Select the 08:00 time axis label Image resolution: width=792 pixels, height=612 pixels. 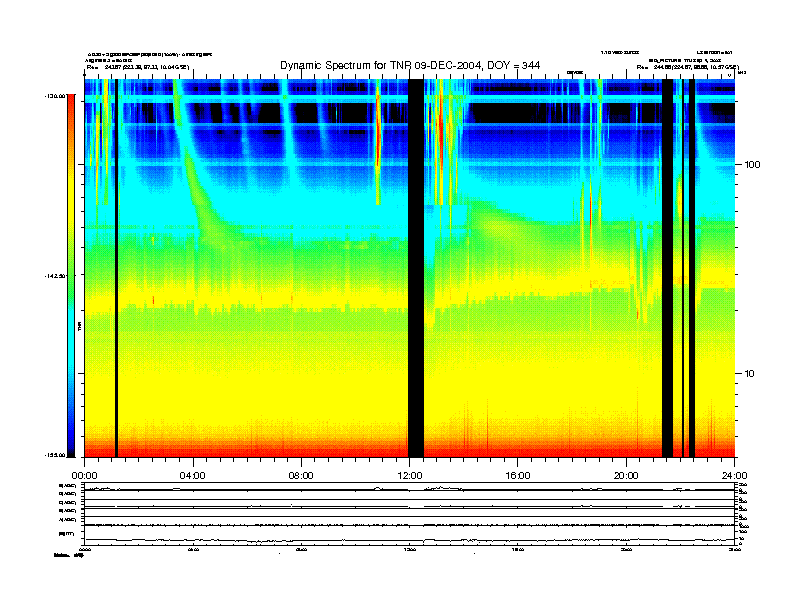(x=301, y=475)
